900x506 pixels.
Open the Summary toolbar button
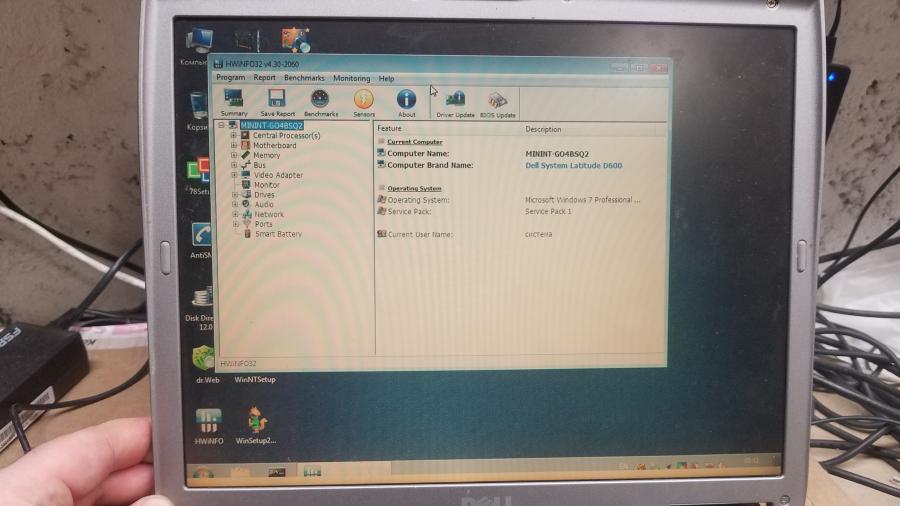[x=234, y=103]
